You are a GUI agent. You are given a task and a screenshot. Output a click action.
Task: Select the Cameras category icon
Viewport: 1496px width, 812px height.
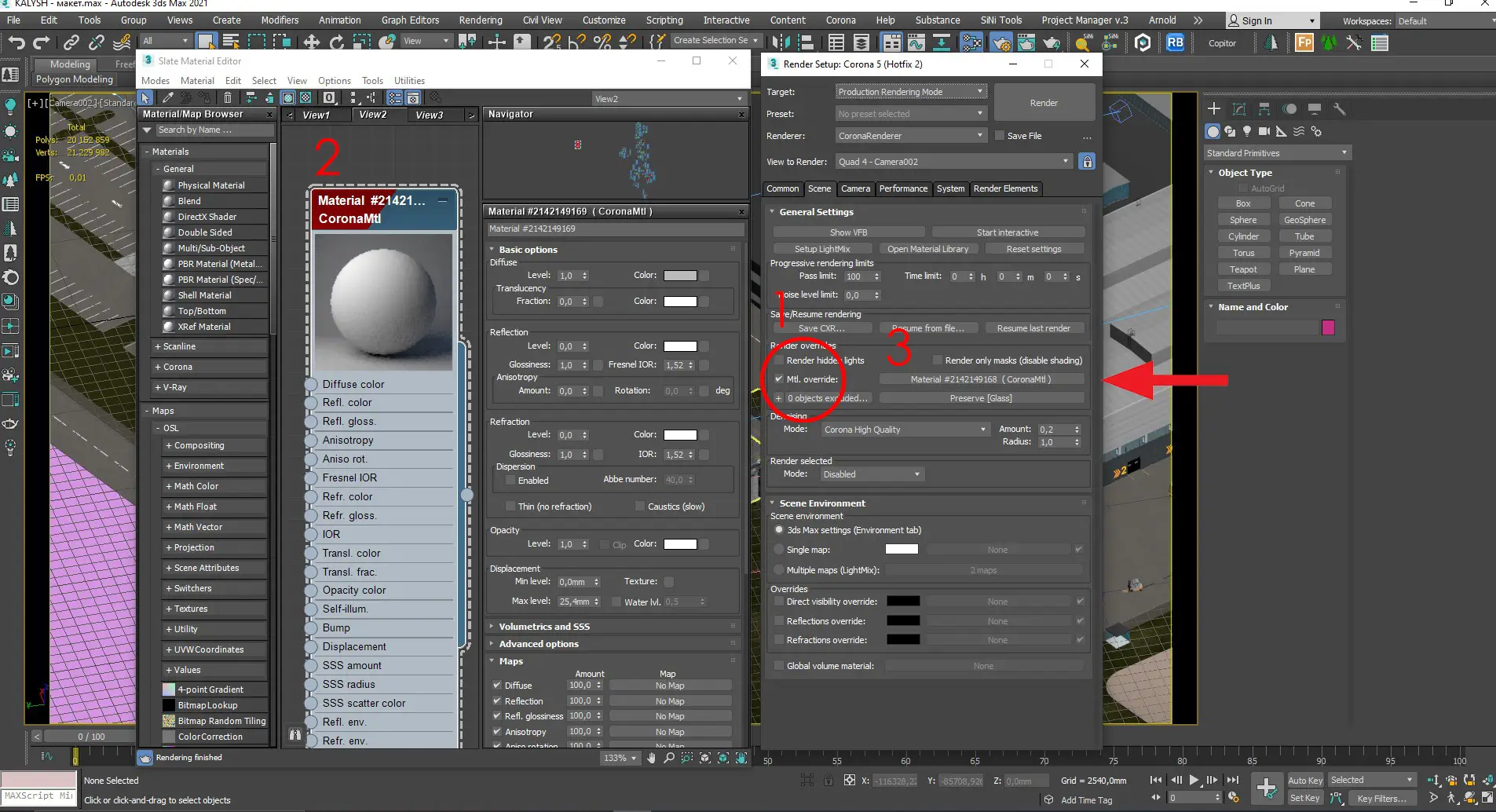(x=1264, y=131)
